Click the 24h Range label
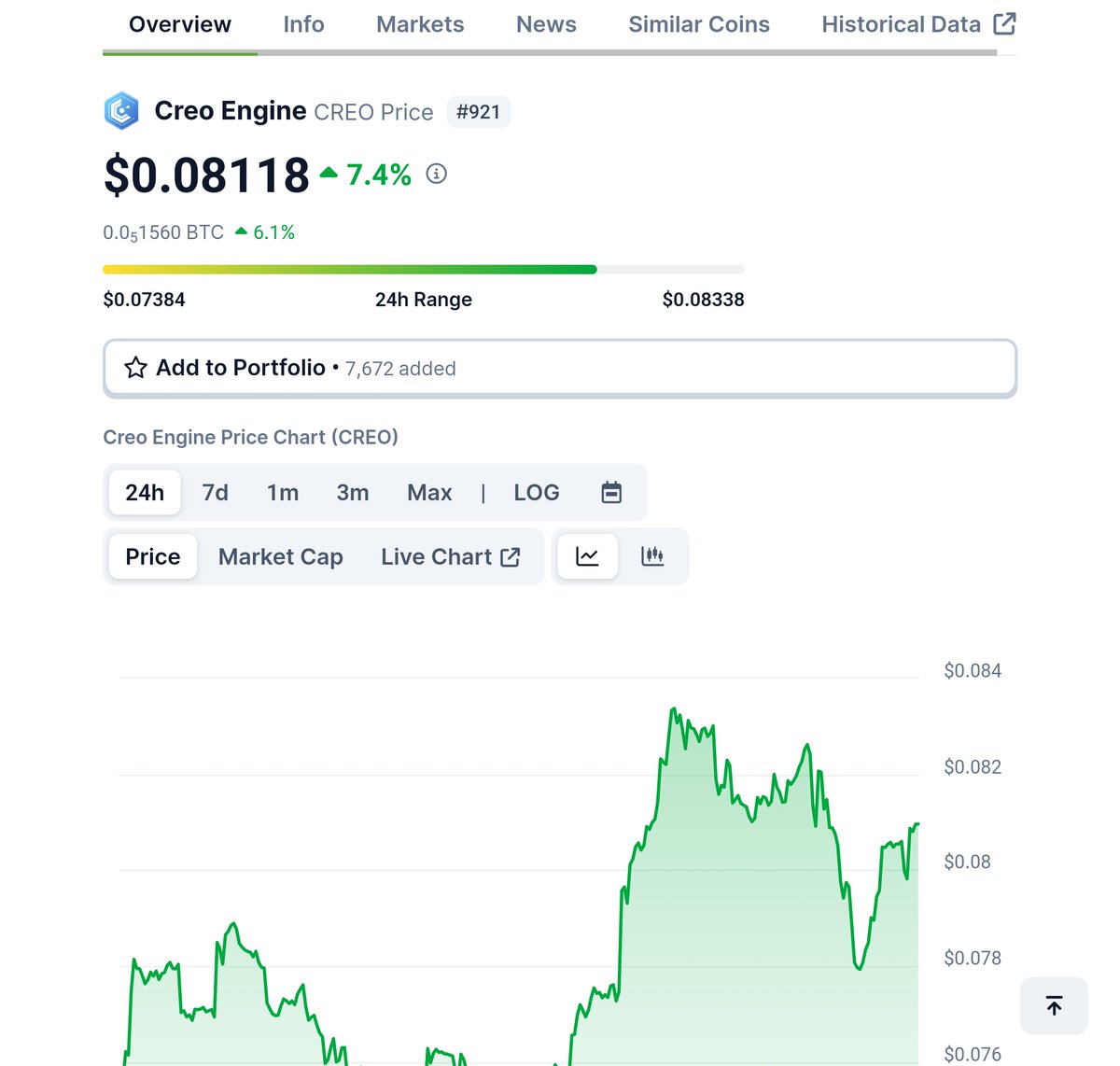 pos(424,300)
